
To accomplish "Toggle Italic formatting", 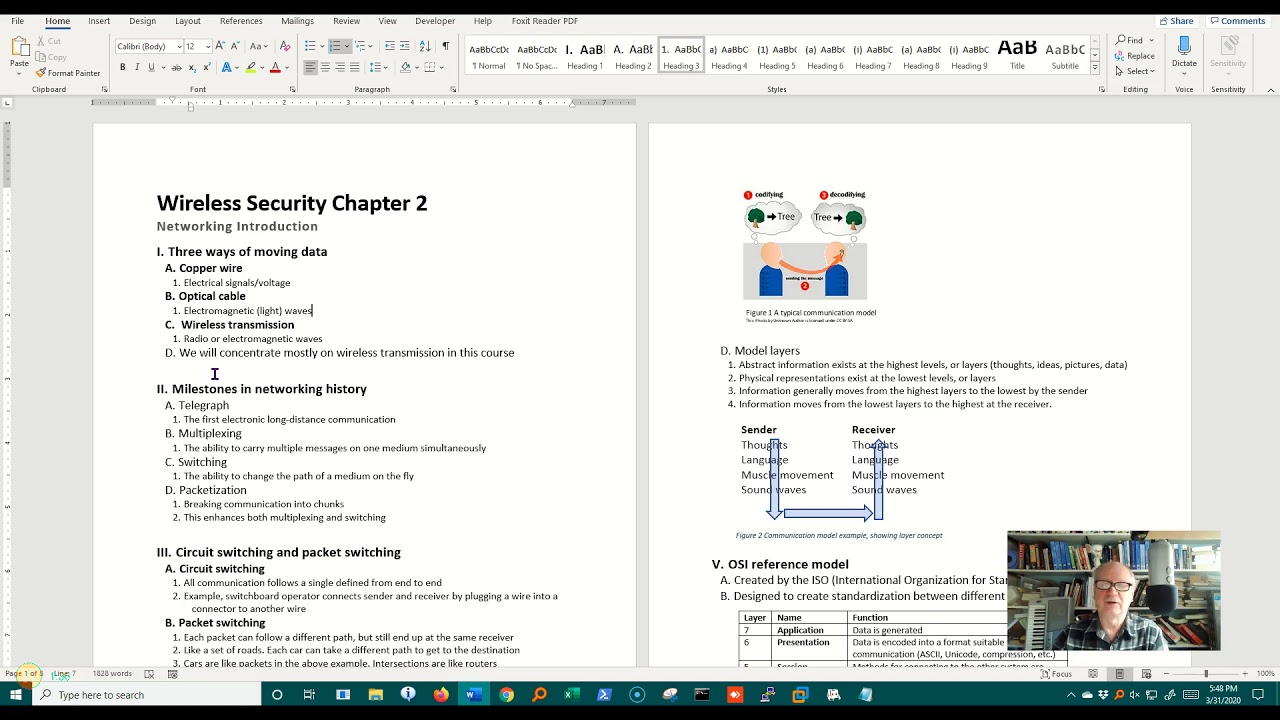I will click(137, 67).
